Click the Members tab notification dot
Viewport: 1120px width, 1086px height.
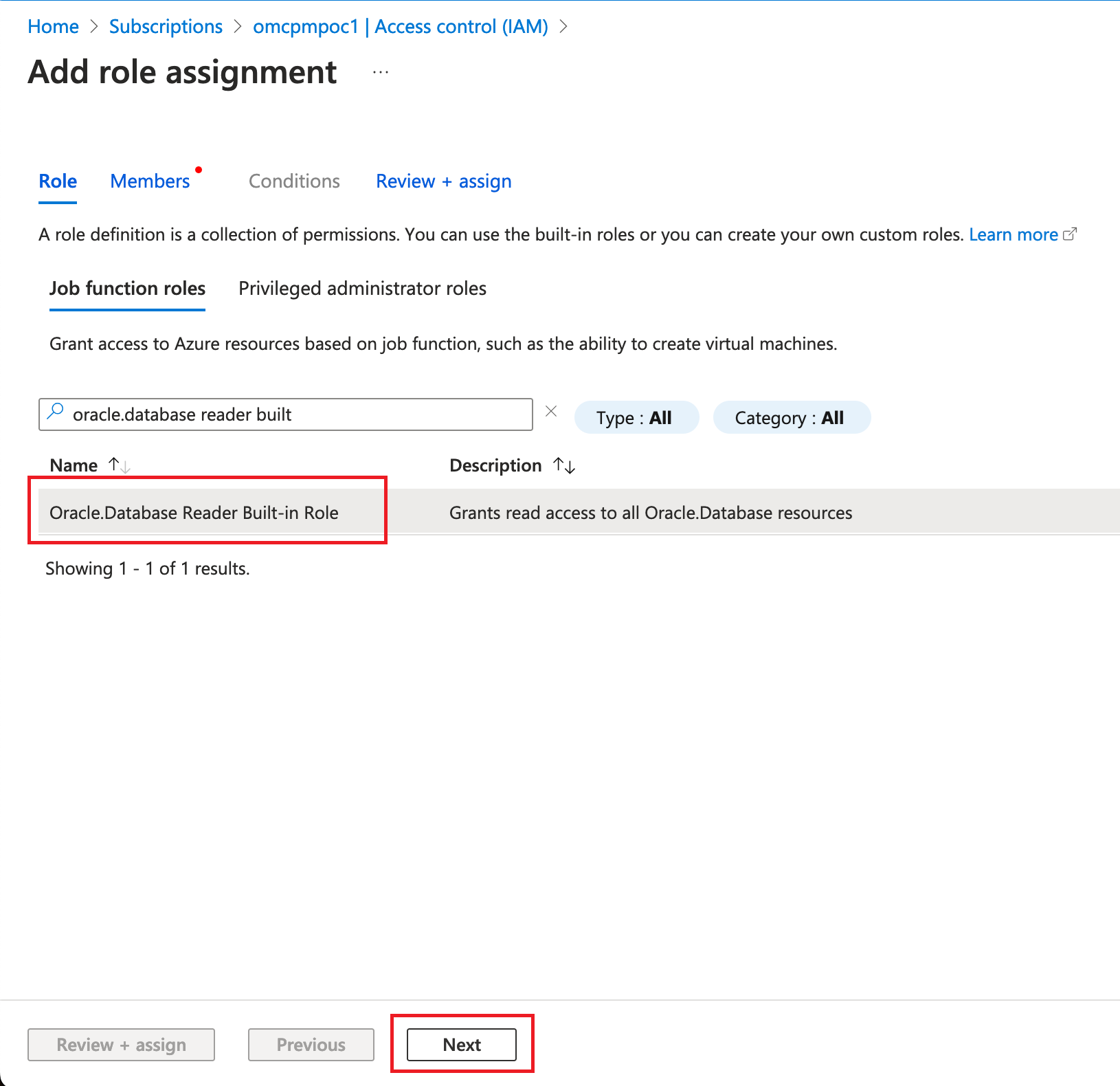coord(199,170)
